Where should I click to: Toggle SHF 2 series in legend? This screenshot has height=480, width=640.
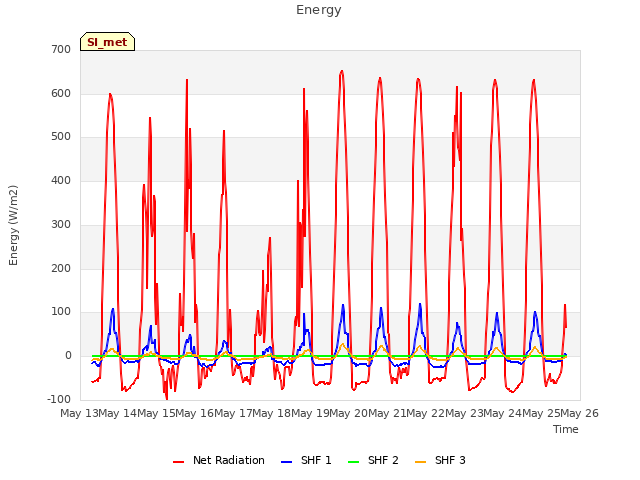pos(373,460)
